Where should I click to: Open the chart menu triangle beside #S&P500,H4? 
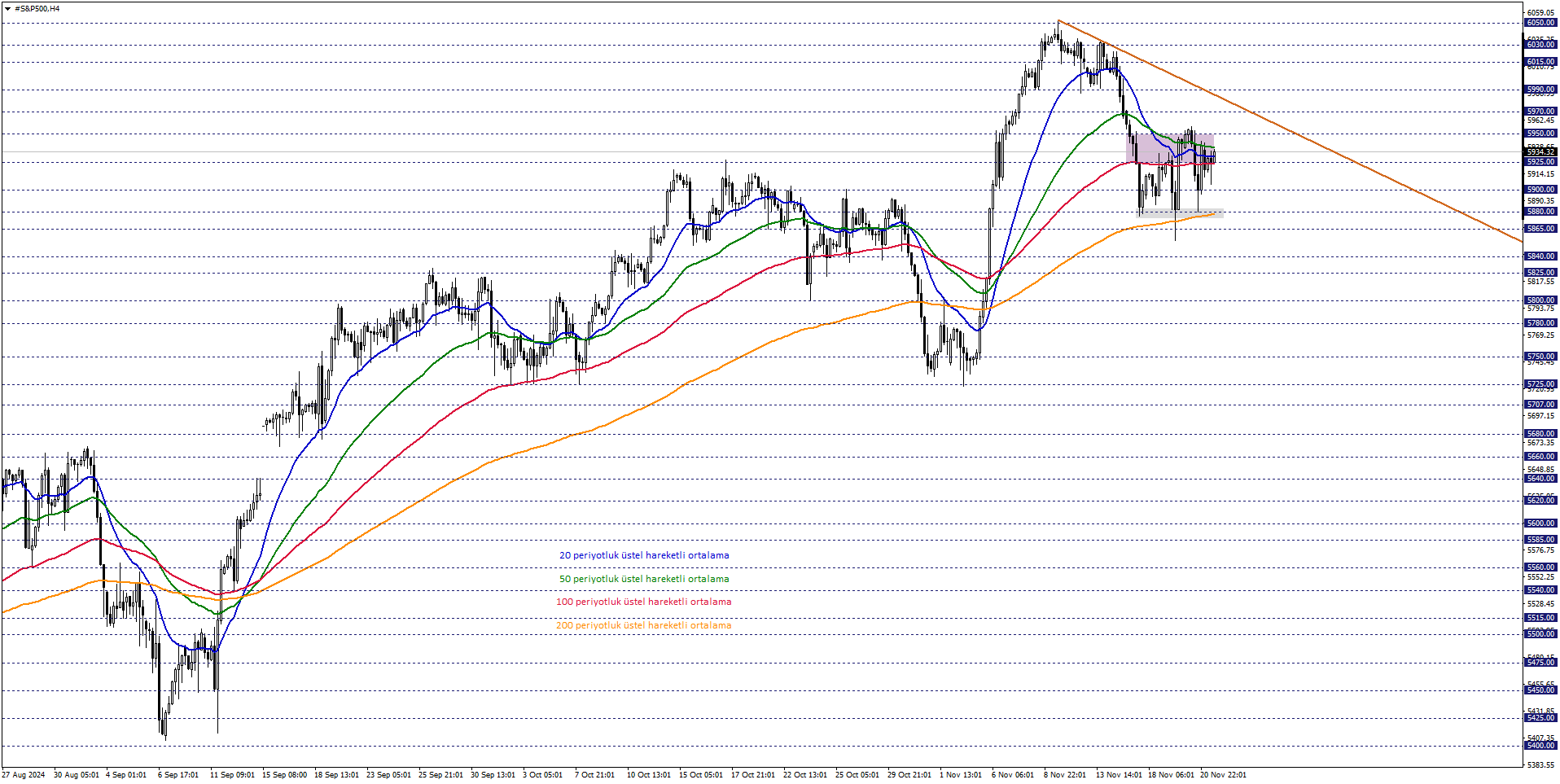click(x=7, y=9)
